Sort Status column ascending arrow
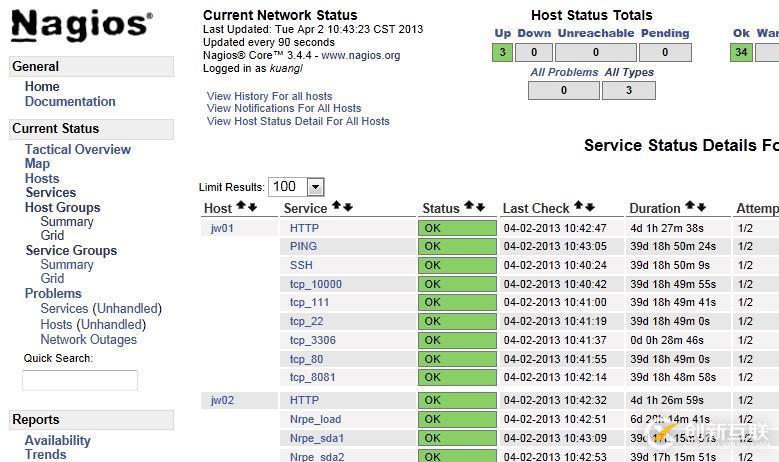 tap(469, 207)
